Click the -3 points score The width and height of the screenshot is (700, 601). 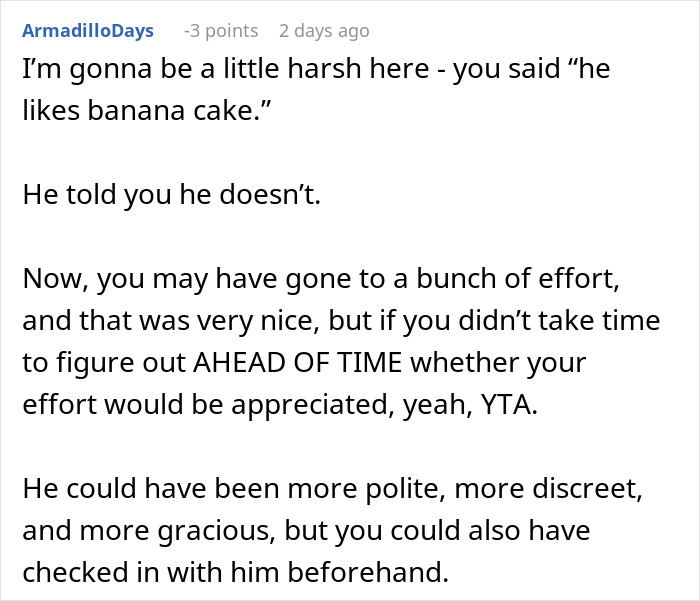(221, 31)
